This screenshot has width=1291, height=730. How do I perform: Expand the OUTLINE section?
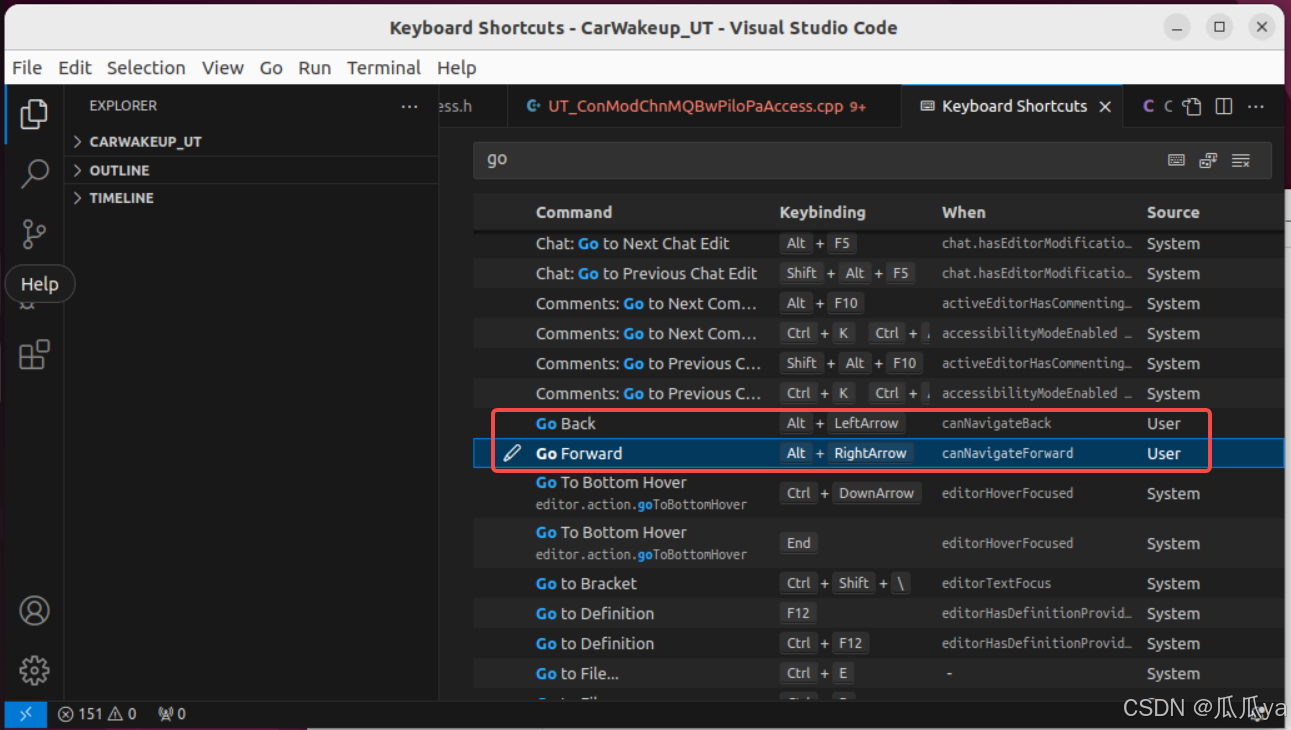[x=252, y=170]
